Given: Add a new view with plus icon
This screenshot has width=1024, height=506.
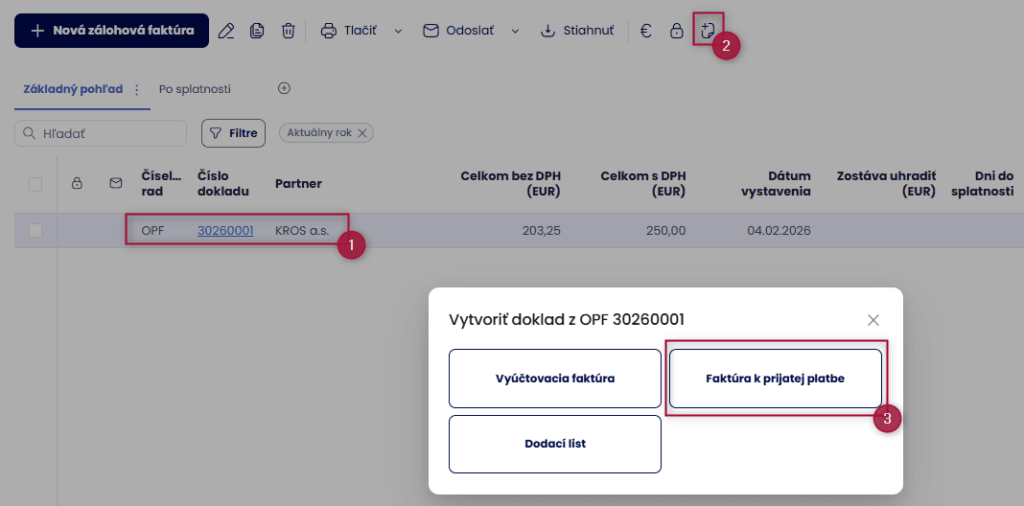Looking at the screenshot, I should (284, 89).
